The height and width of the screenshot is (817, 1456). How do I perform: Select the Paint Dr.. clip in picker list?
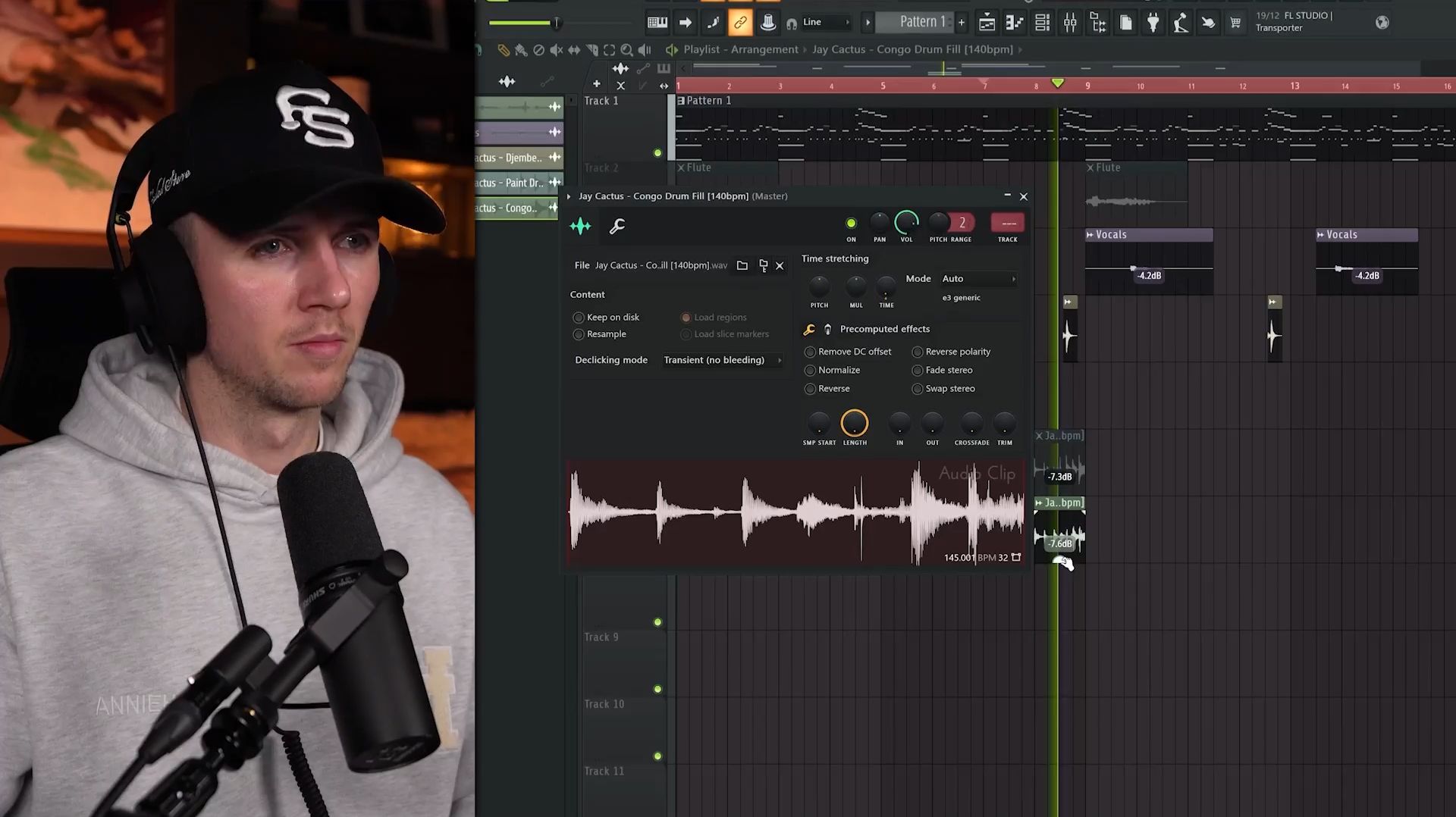point(519,183)
